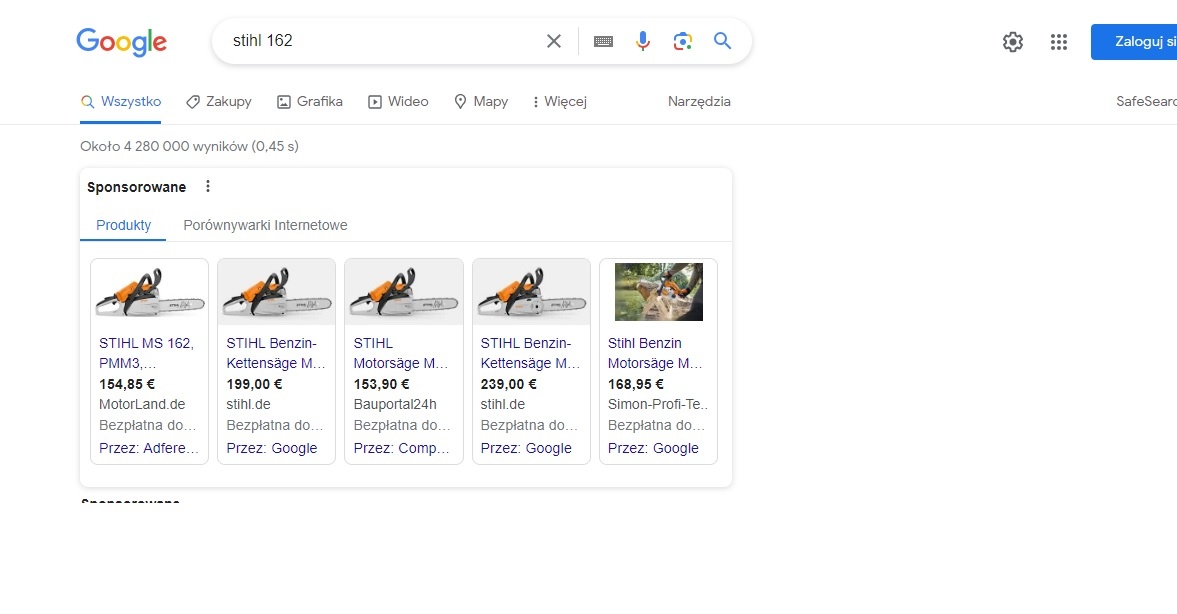This screenshot has width=1177, height=614.
Task: Focus the search field containing stihl 162
Action: click(x=383, y=41)
